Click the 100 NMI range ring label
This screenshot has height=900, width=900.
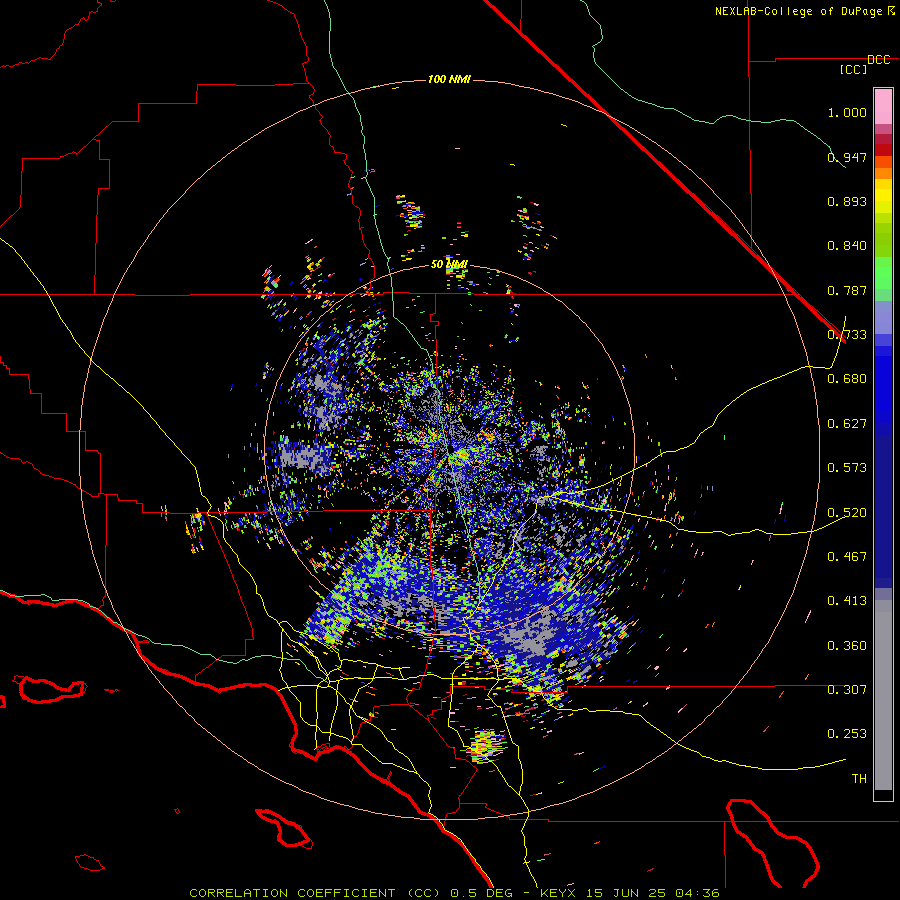point(449,79)
